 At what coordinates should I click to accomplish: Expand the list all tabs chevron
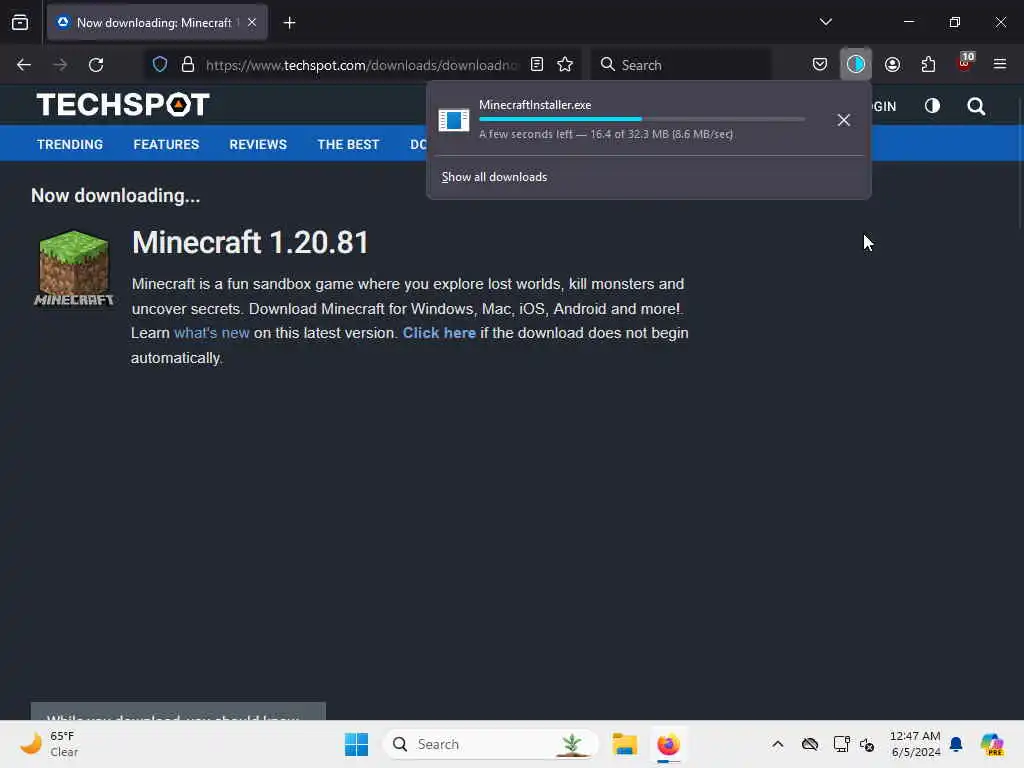825,22
